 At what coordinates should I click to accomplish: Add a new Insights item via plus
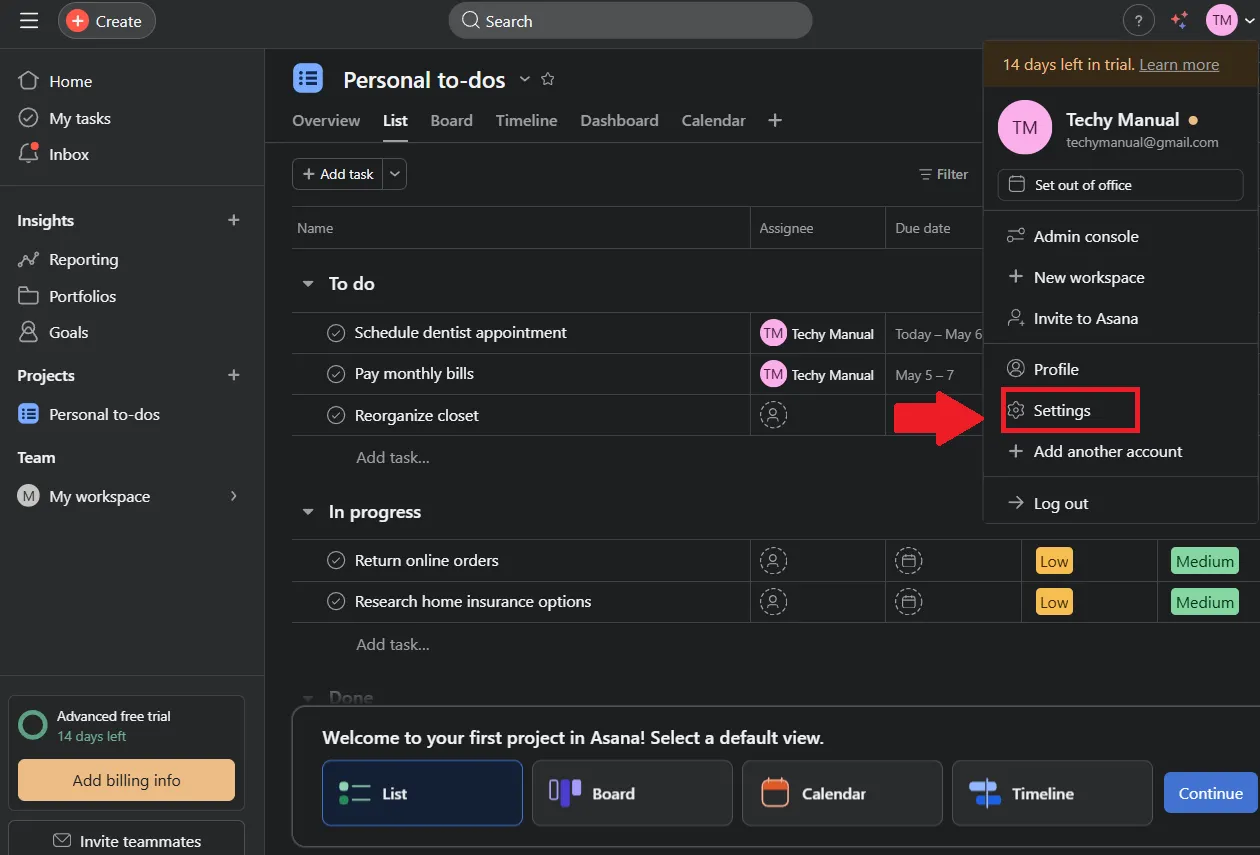tap(234, 220)
